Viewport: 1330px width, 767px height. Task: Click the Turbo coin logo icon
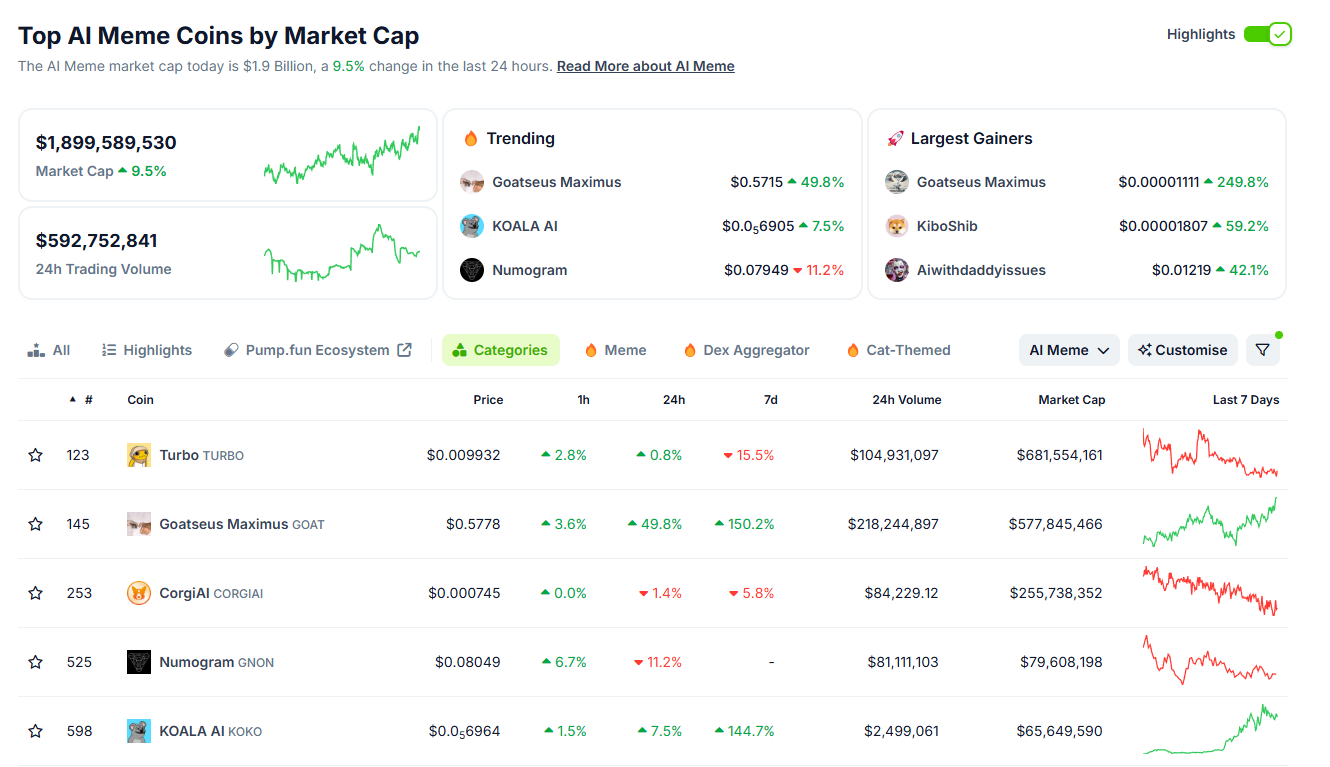[139, 455]
